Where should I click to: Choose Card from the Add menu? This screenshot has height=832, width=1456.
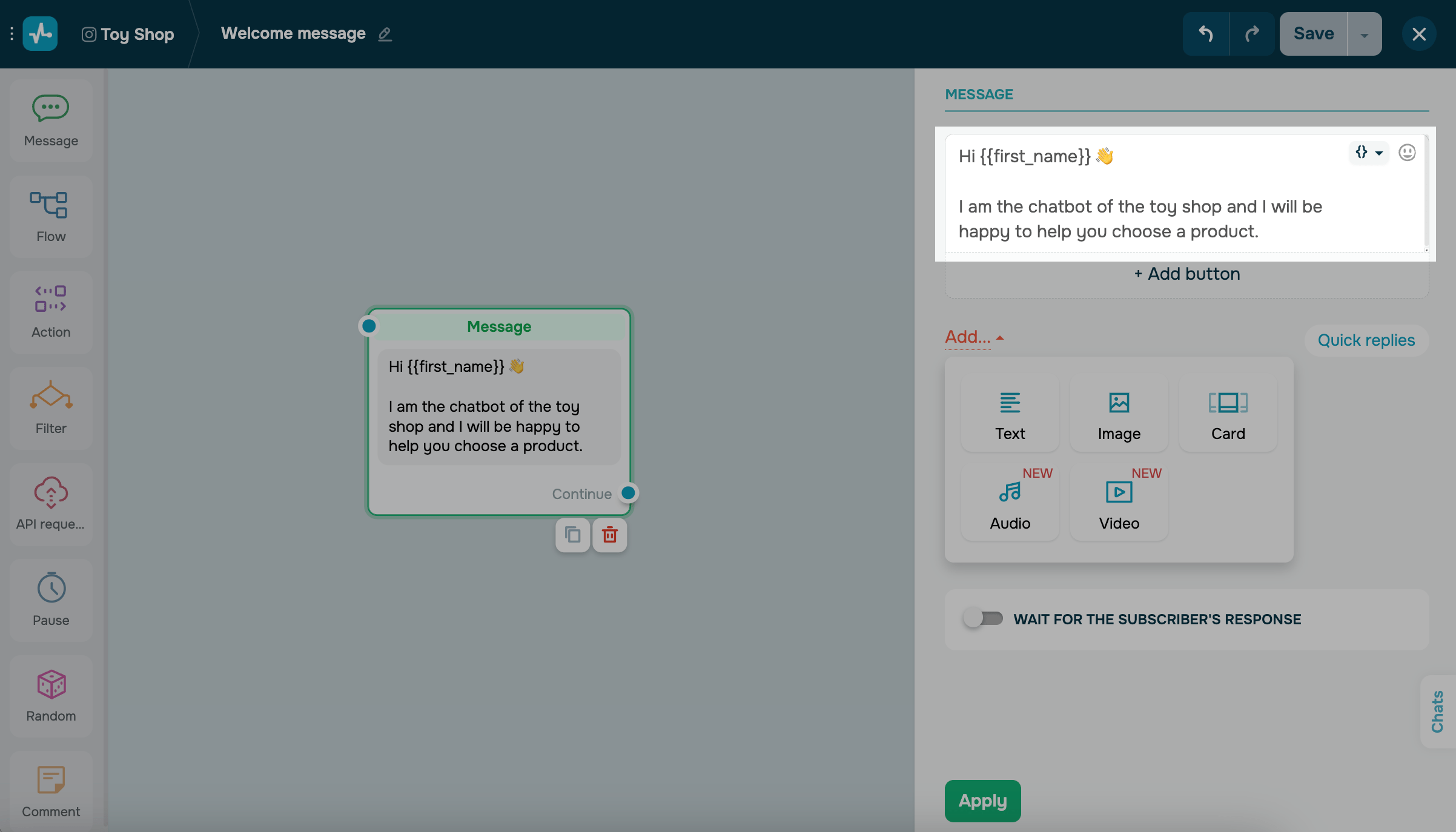[x=1228, y=414]
